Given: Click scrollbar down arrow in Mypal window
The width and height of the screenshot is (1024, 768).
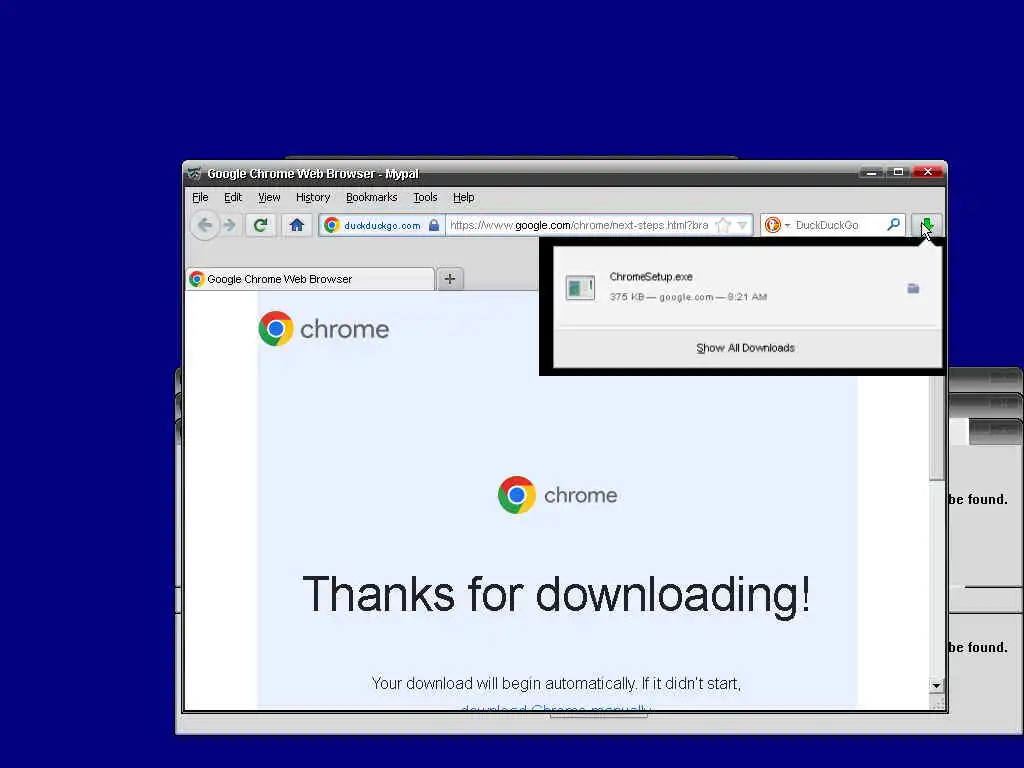Looking at the screenshot, I should click(x=936, y=685).
